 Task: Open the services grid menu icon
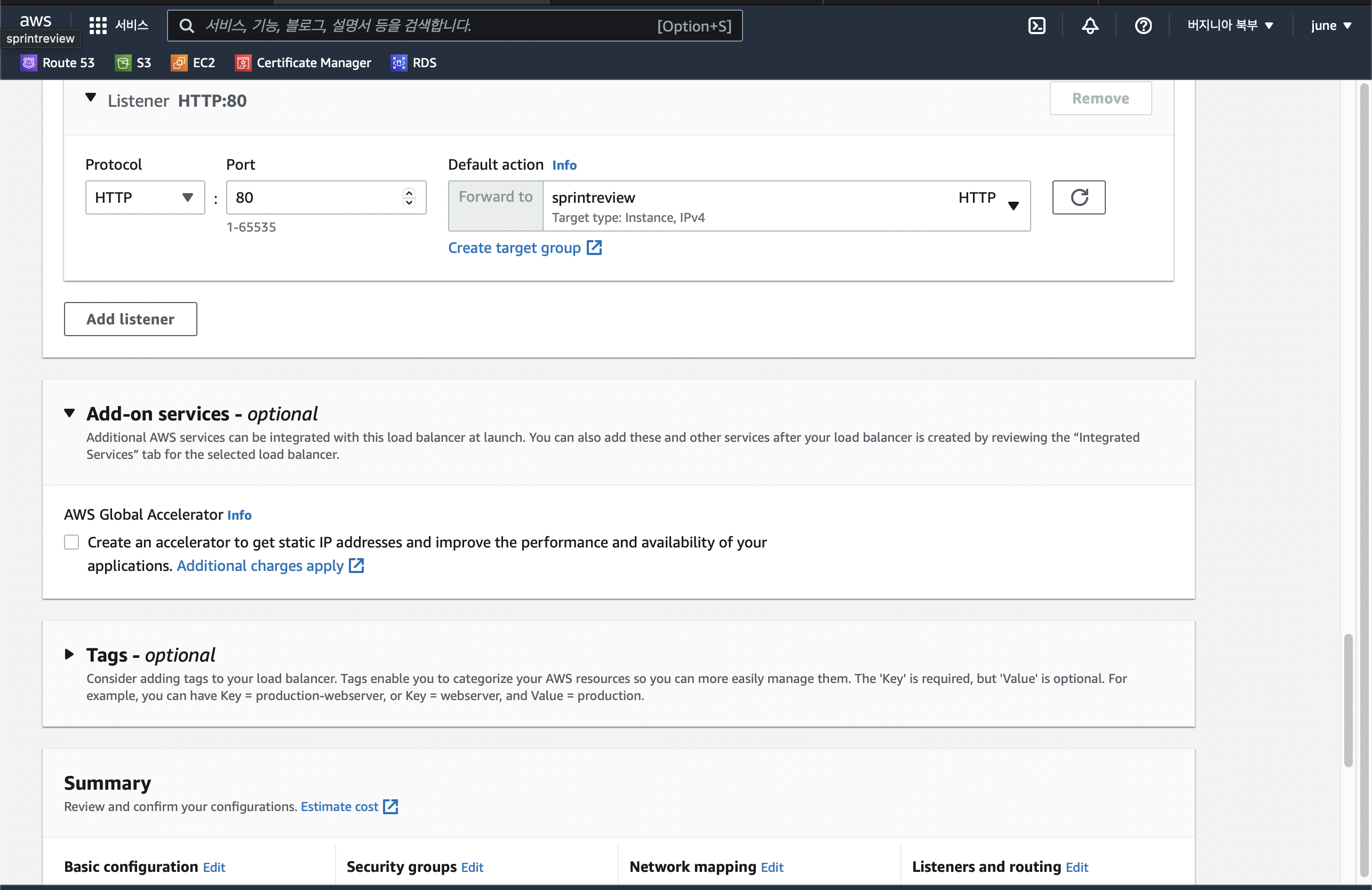(x=98, y=26)
